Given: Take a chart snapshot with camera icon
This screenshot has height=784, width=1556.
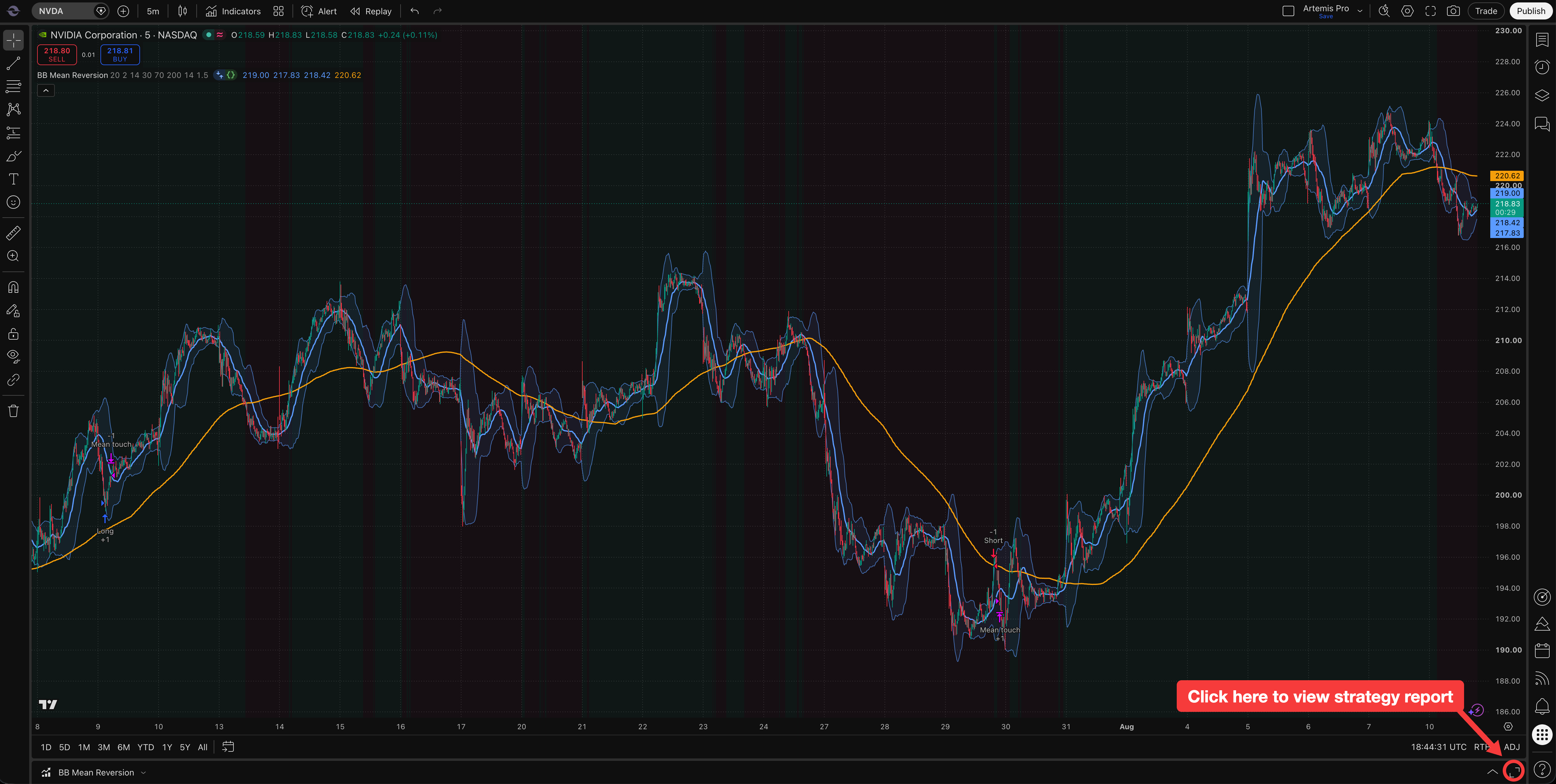Looking at the screenshot, I should 1453,11.
